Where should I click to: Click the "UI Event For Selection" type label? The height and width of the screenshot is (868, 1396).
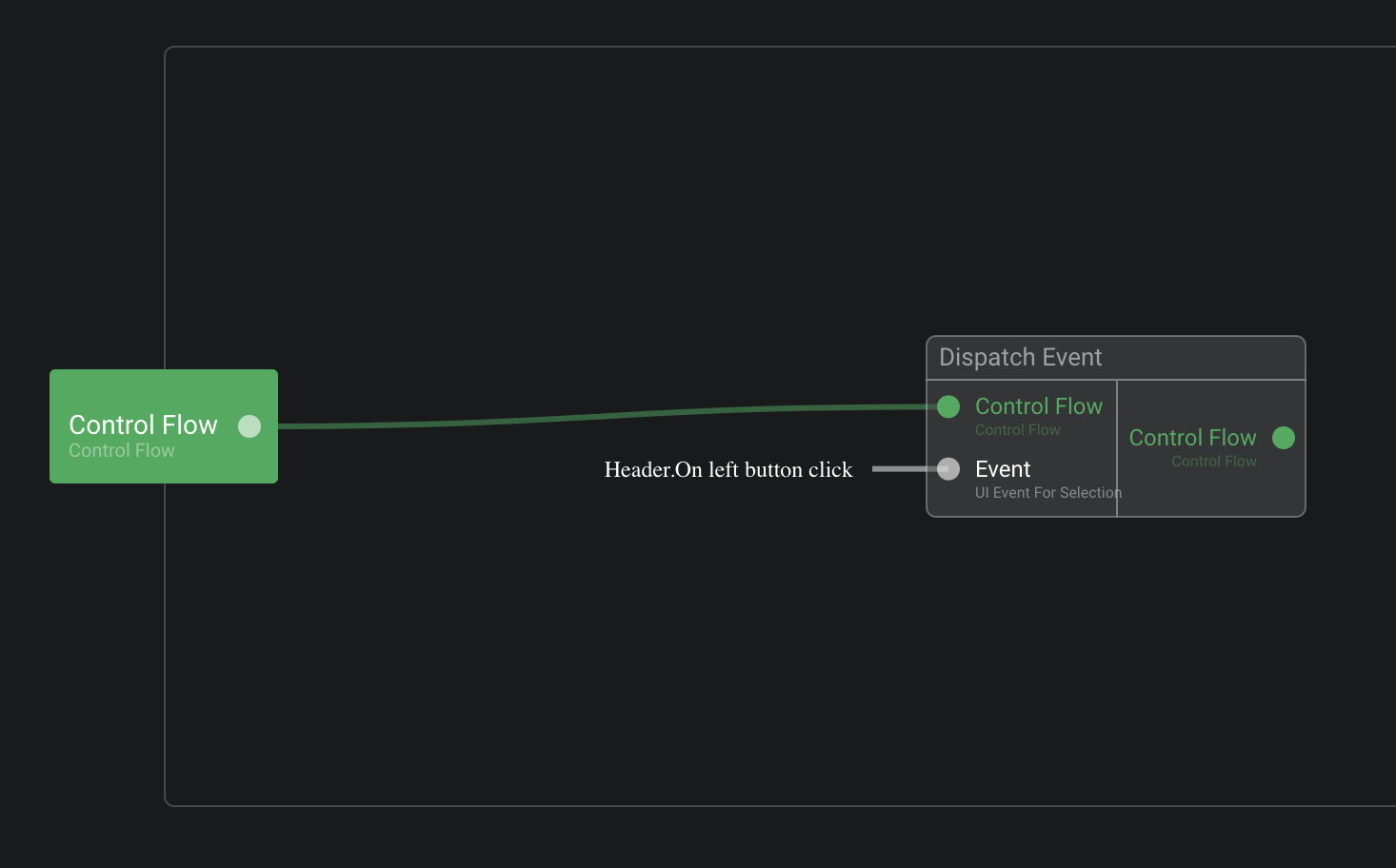coord(1047,493)
